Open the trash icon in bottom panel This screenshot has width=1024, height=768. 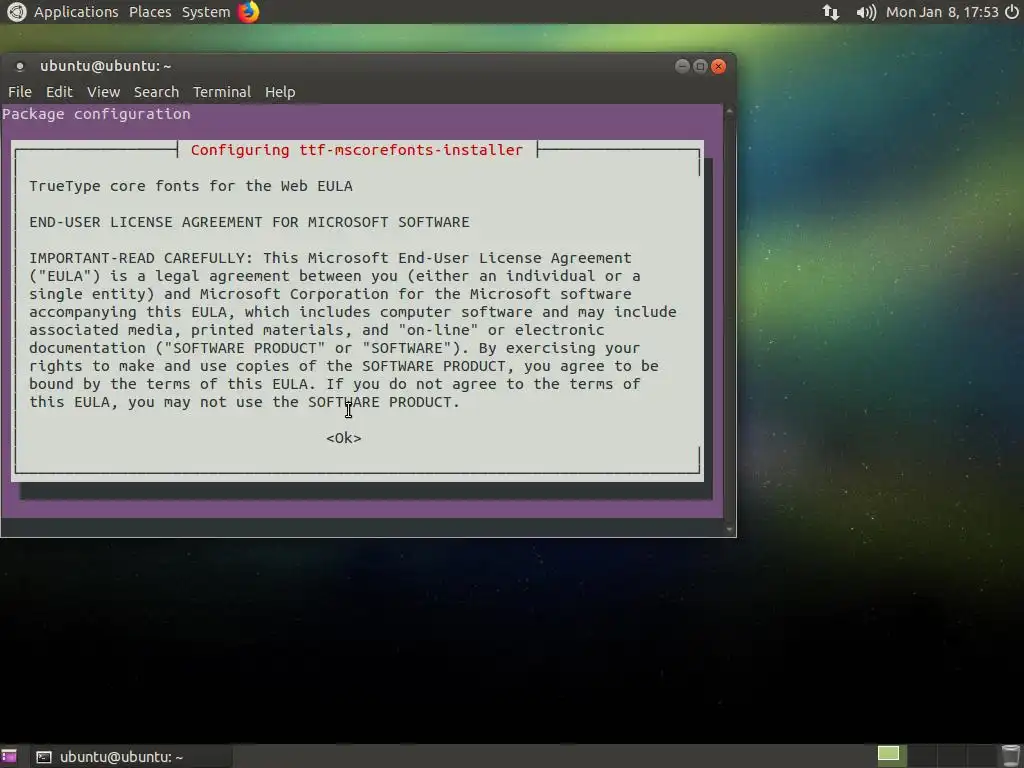pos(1010,756)
